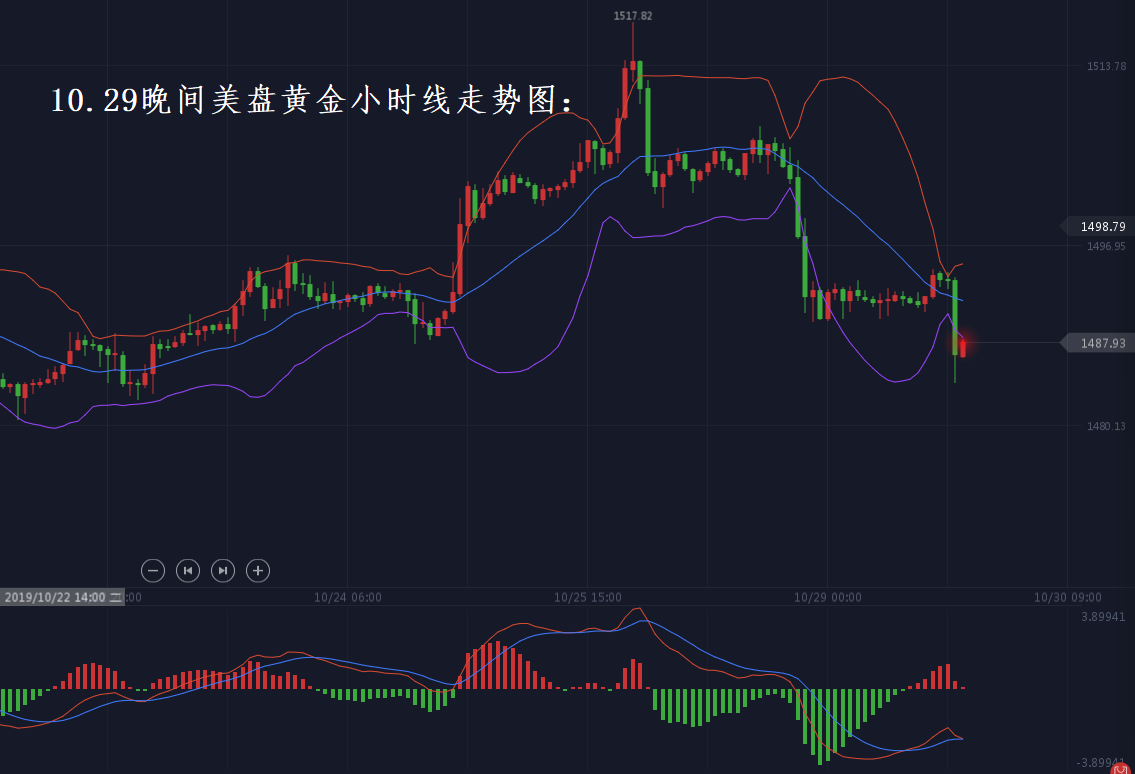Click the 1517.82 high price label
The height and width of the screenshot is (774, 1135).
point(632,16)
